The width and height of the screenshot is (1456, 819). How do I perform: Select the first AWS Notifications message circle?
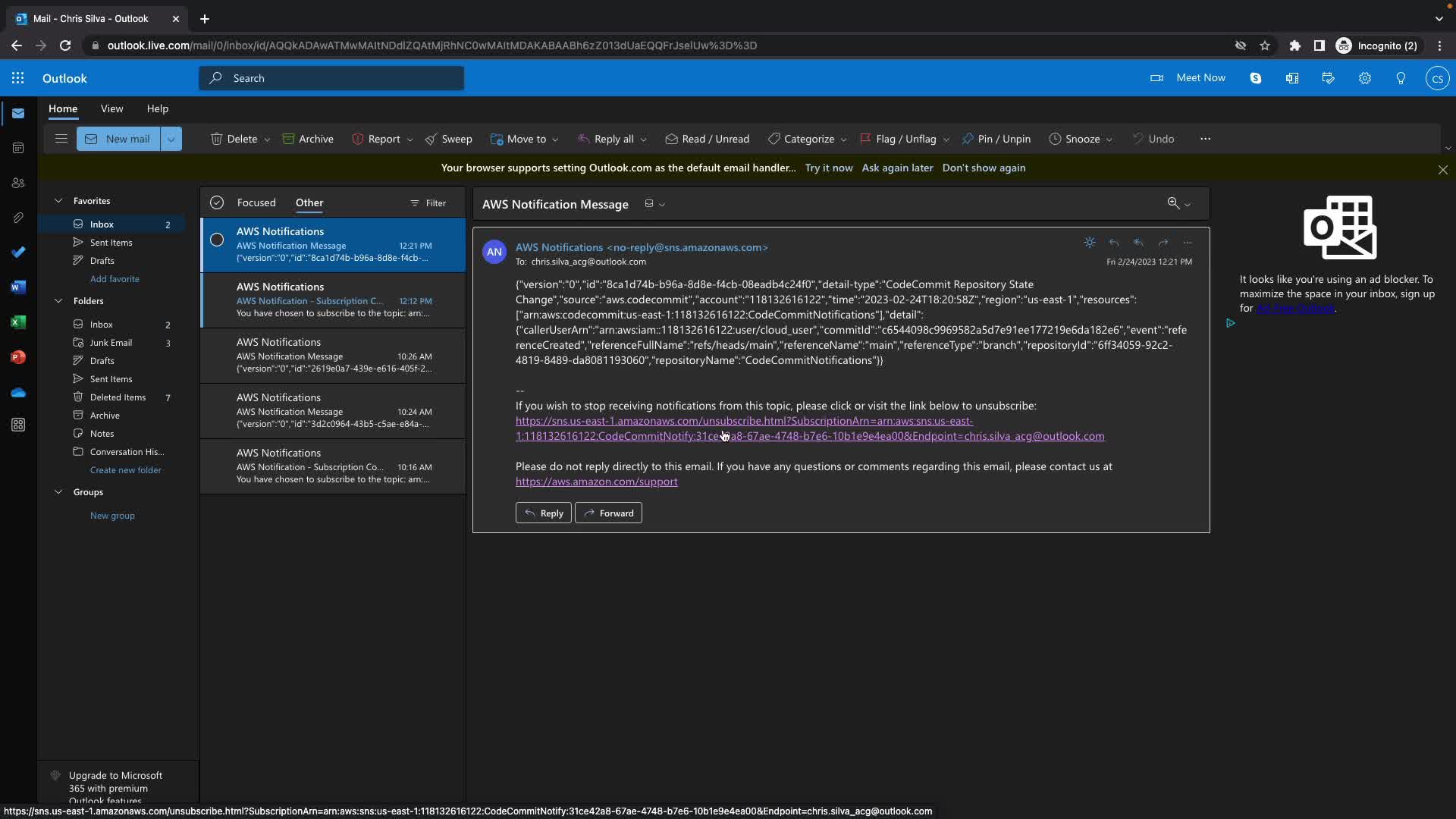coord(217,240)
